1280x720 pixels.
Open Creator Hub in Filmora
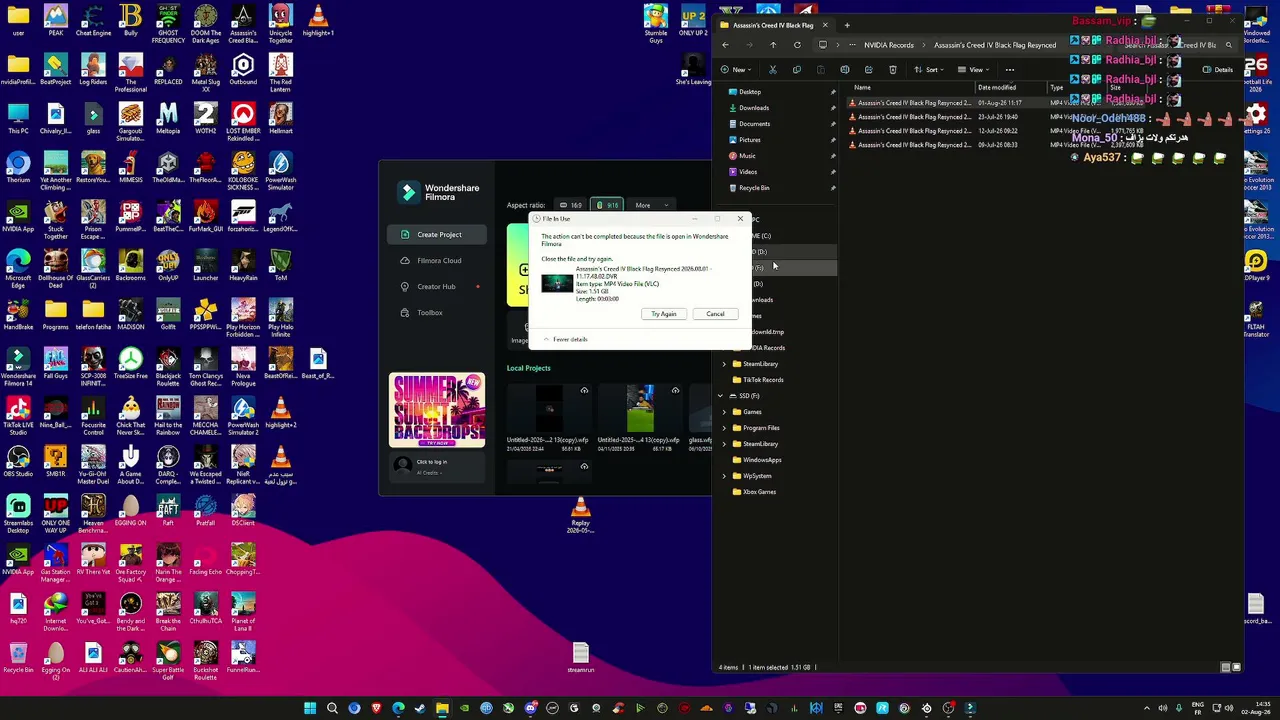click(439, 286)
